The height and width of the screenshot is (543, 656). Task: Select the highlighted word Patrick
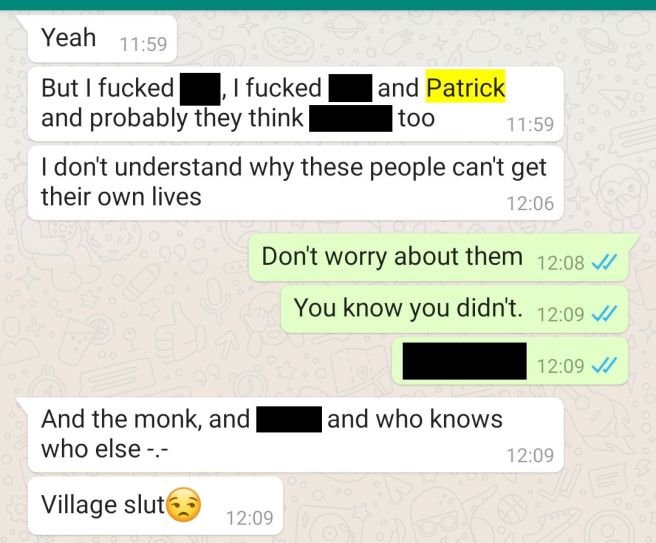click(466, 87)
